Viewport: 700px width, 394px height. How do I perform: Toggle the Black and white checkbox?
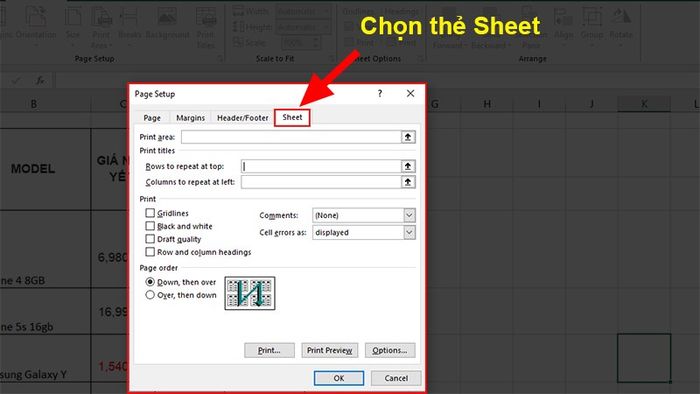tap(150, 226)
